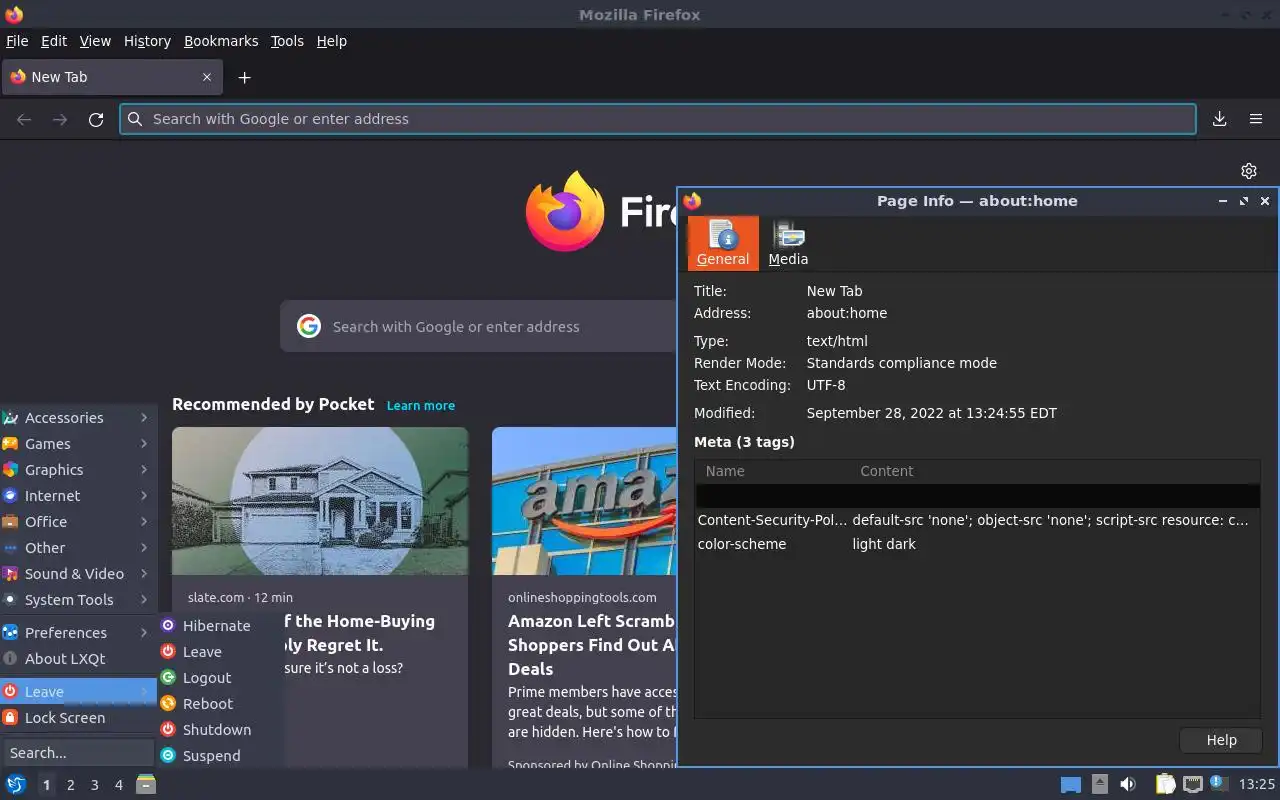Screen dimensions: 1280x800
Task: Open the View menu
Action: click(95, 41)
